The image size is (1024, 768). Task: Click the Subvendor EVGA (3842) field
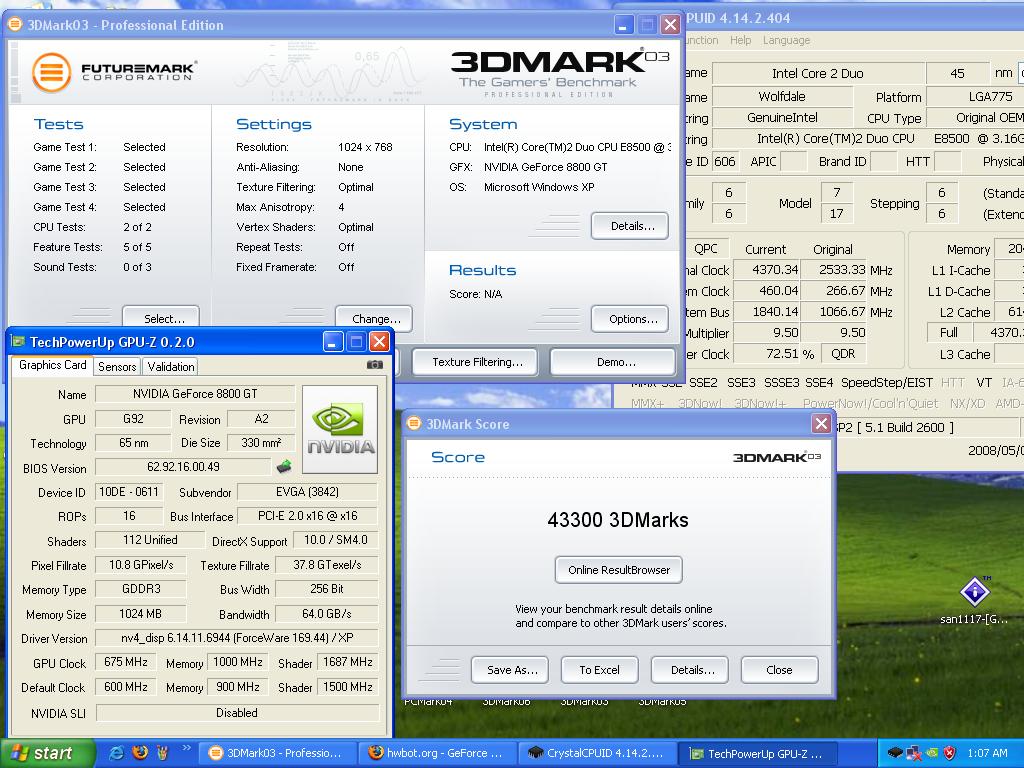[x=308, y=492]
